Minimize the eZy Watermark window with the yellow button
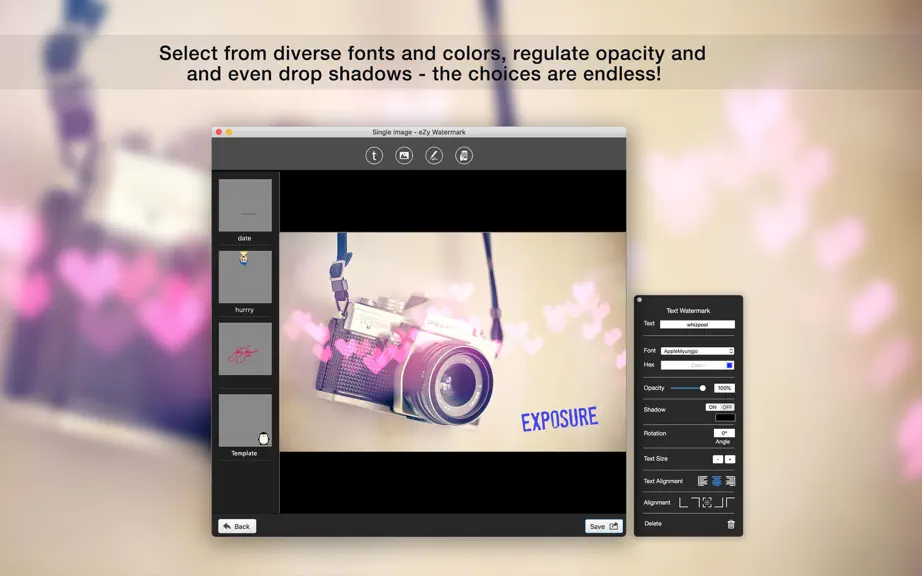 point(229,132)
